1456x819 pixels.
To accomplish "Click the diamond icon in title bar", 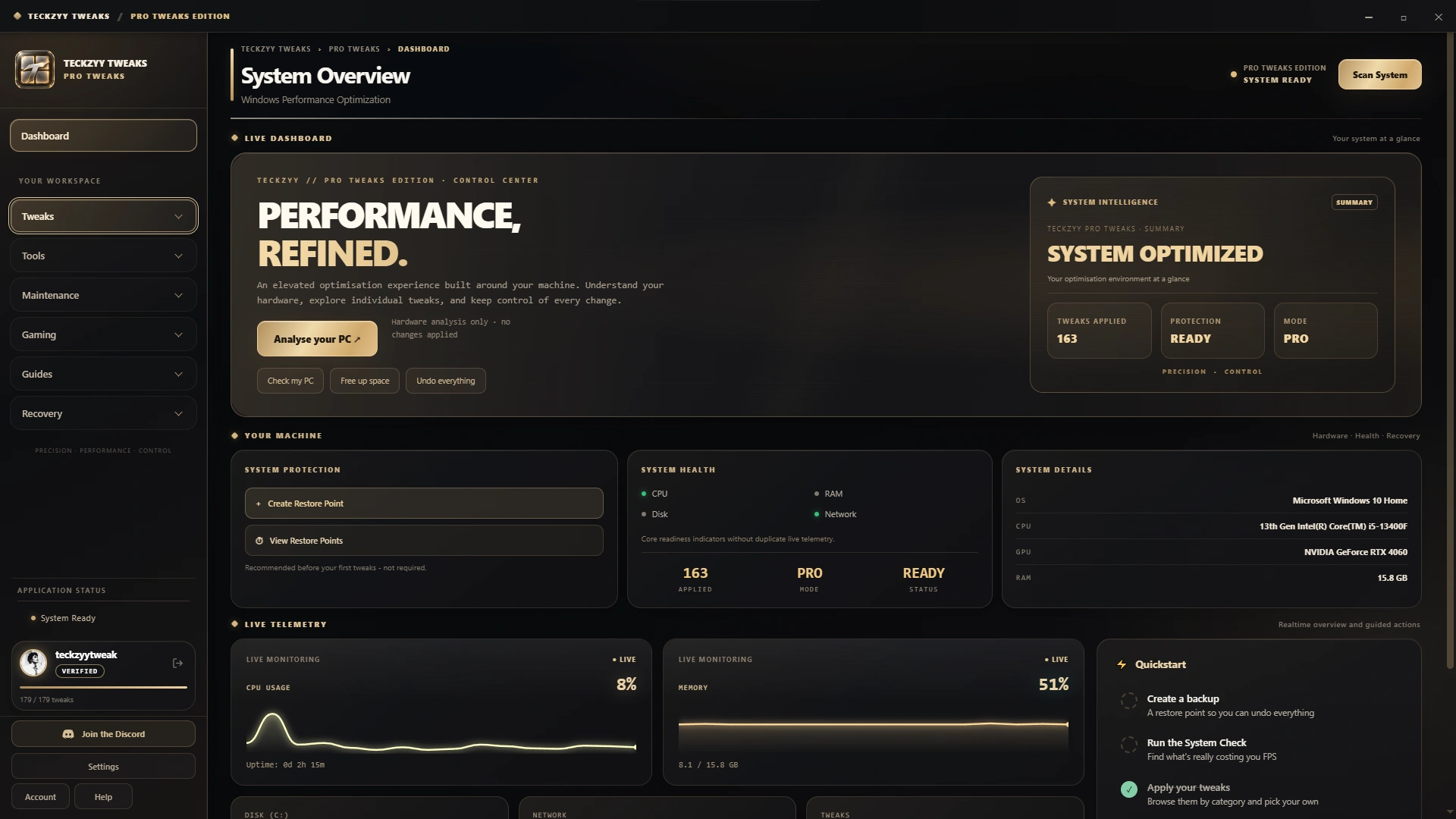I will [x=17, y=16].
